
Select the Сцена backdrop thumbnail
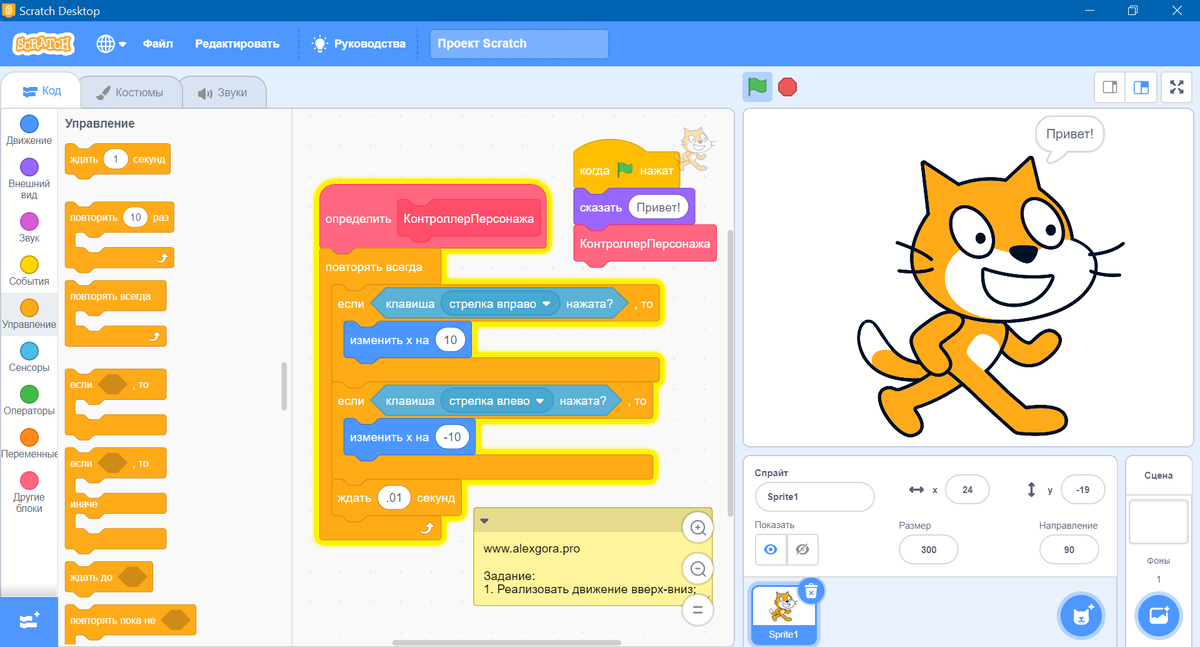point(1158,521)
